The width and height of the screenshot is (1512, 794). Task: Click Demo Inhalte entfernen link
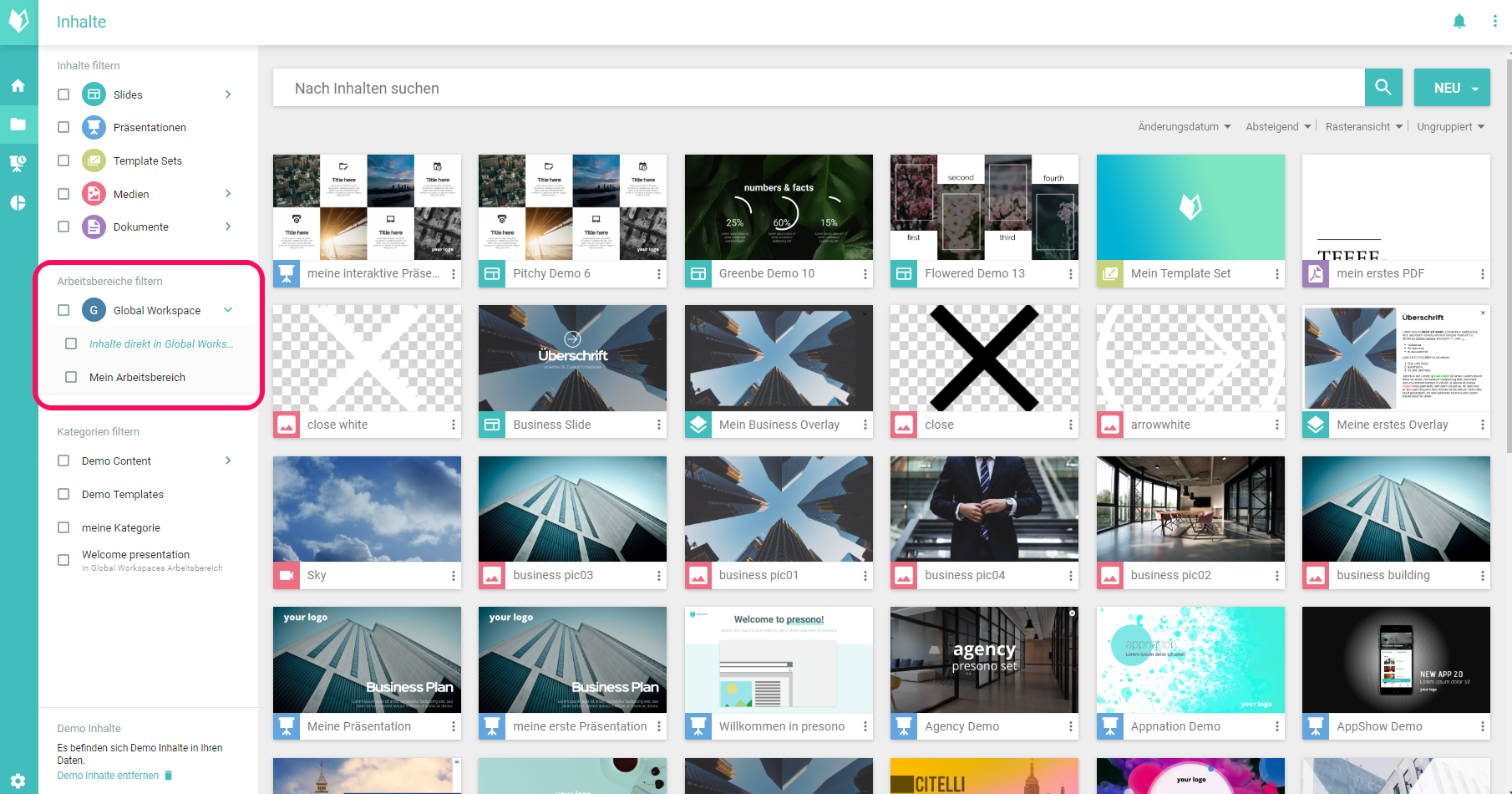[108, 776]
